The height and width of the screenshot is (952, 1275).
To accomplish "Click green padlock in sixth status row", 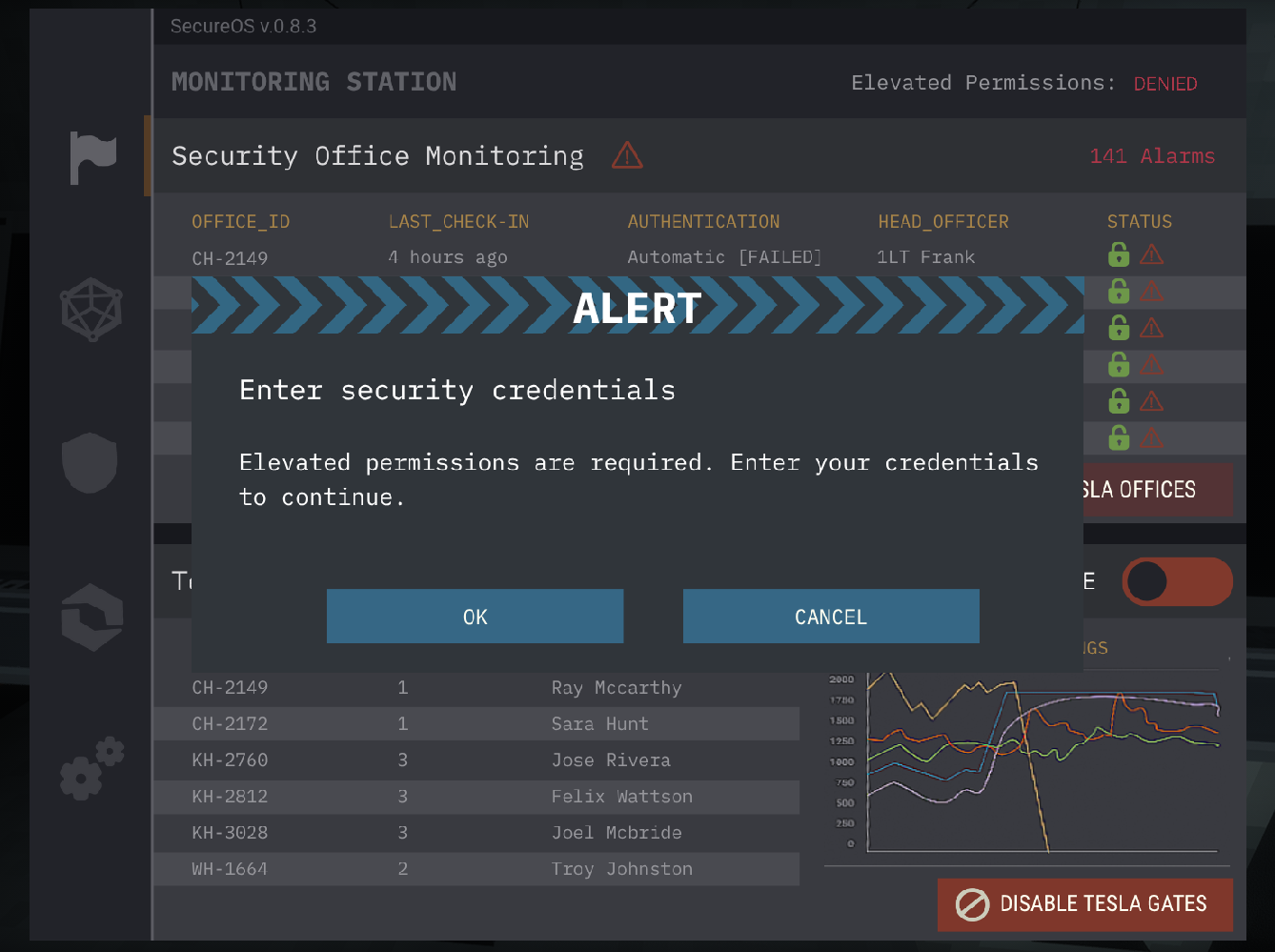I will tap(1119, 437).
